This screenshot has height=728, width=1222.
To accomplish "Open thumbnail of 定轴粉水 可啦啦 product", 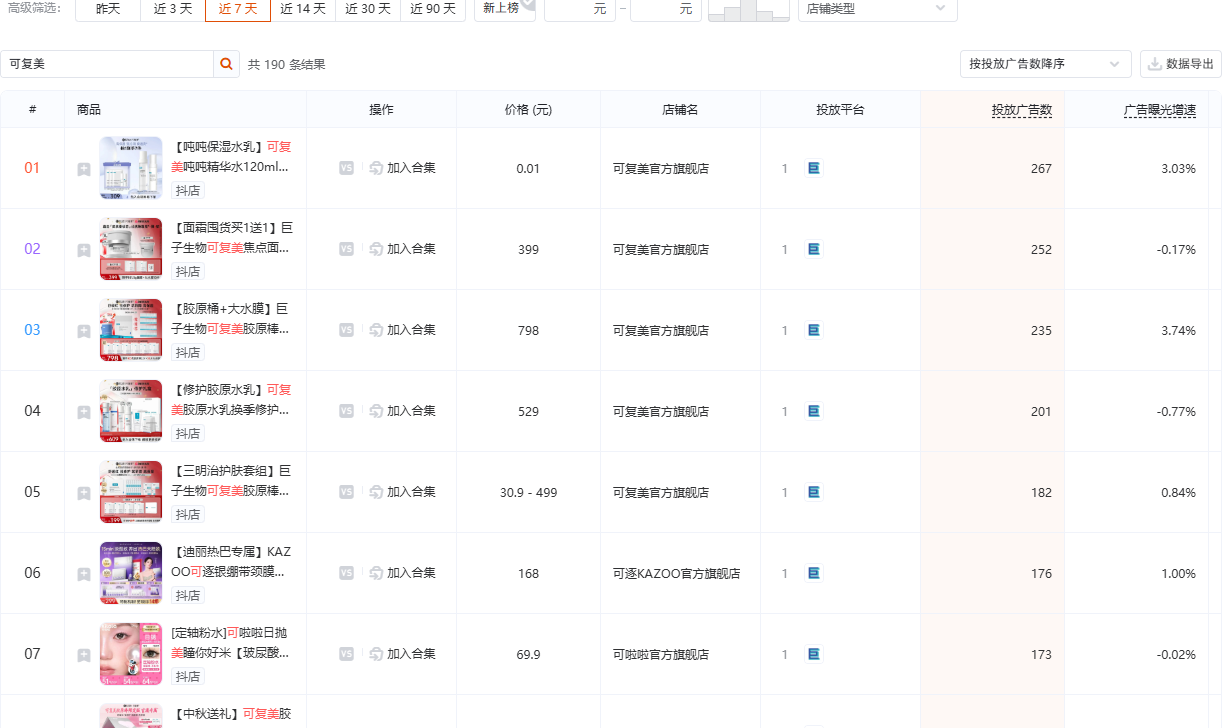I will [131, 654].
